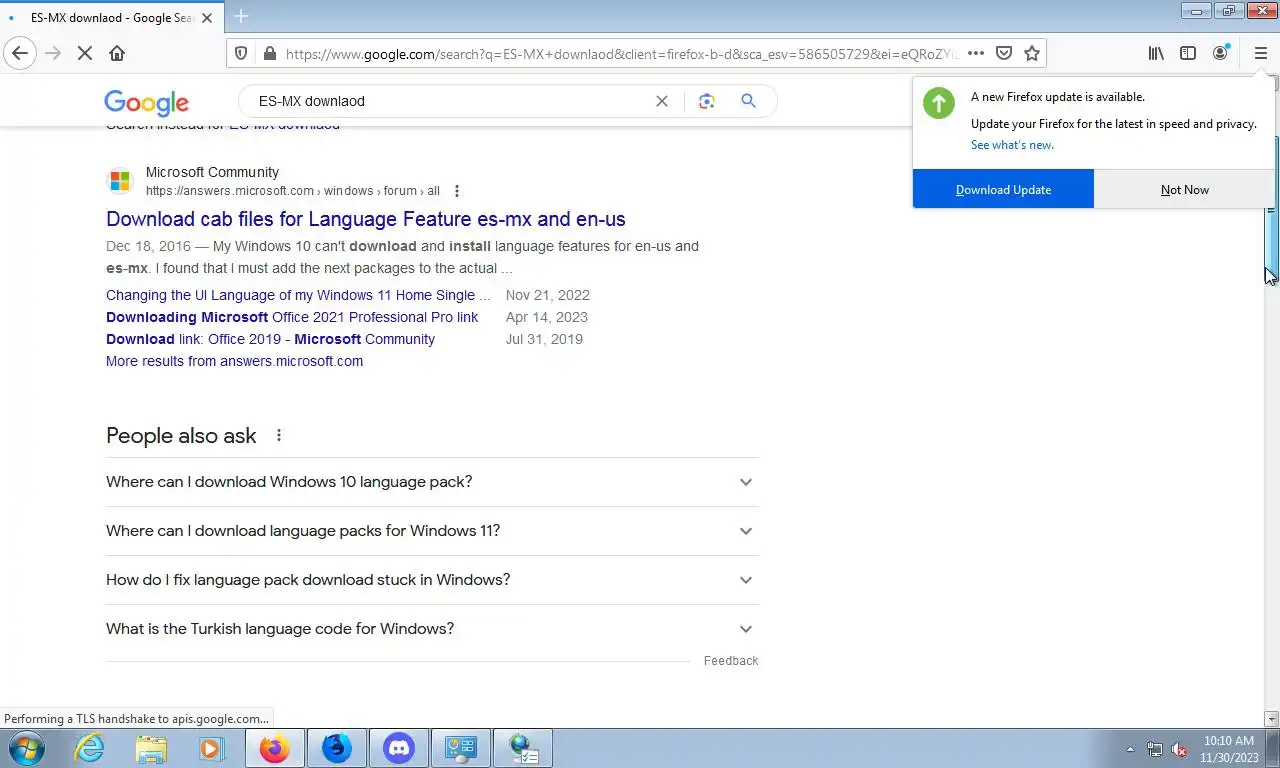The image size is (1280, 768).
Task: Dismiss the update prompt with Not Now
Action: (x=1185, y=189)
